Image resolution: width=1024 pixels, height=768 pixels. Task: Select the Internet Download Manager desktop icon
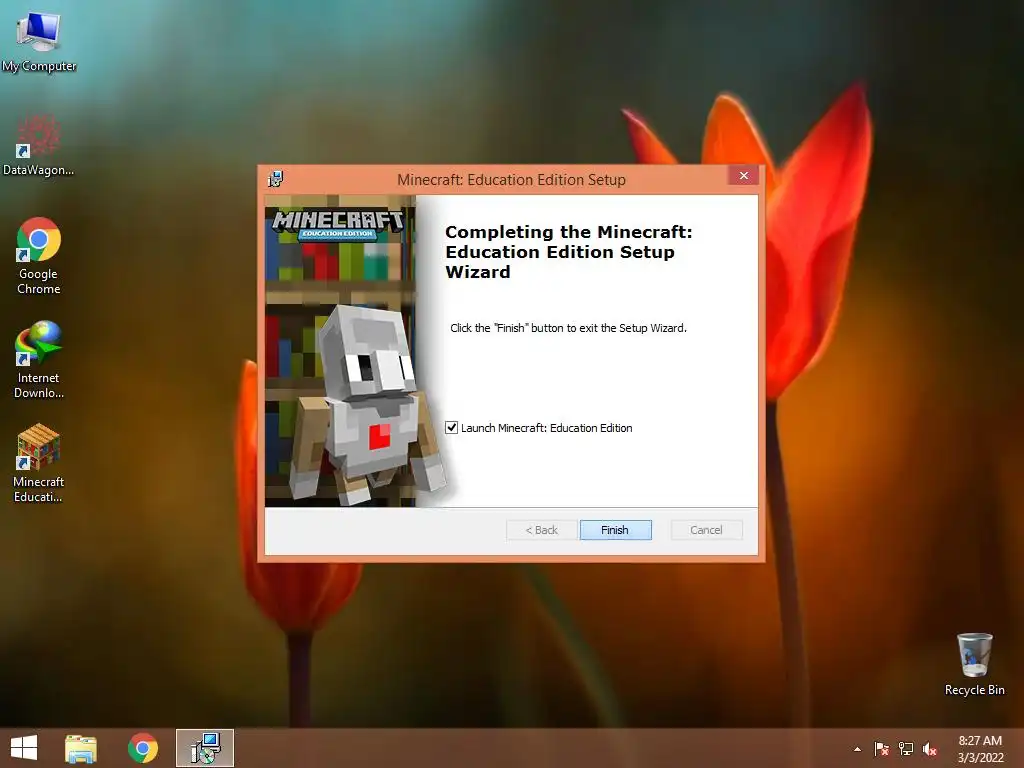click(39, 359)
